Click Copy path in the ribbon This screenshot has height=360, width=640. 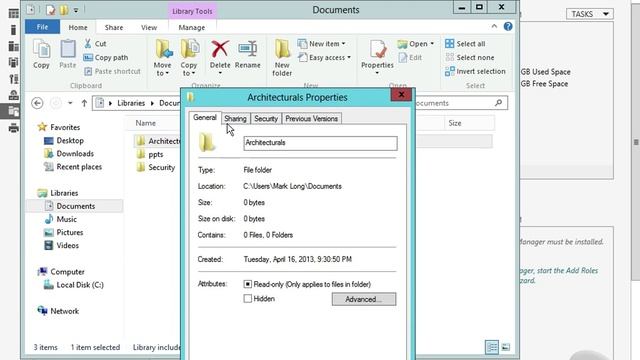tap(106, 58)
